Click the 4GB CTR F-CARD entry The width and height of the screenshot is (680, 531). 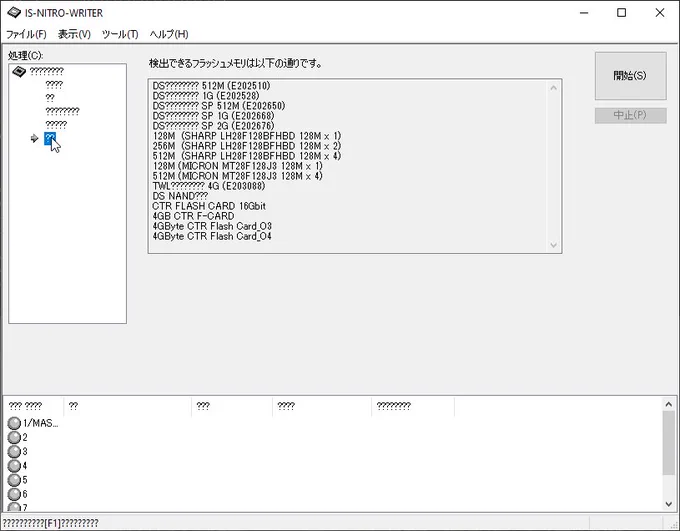pos(193,216)
